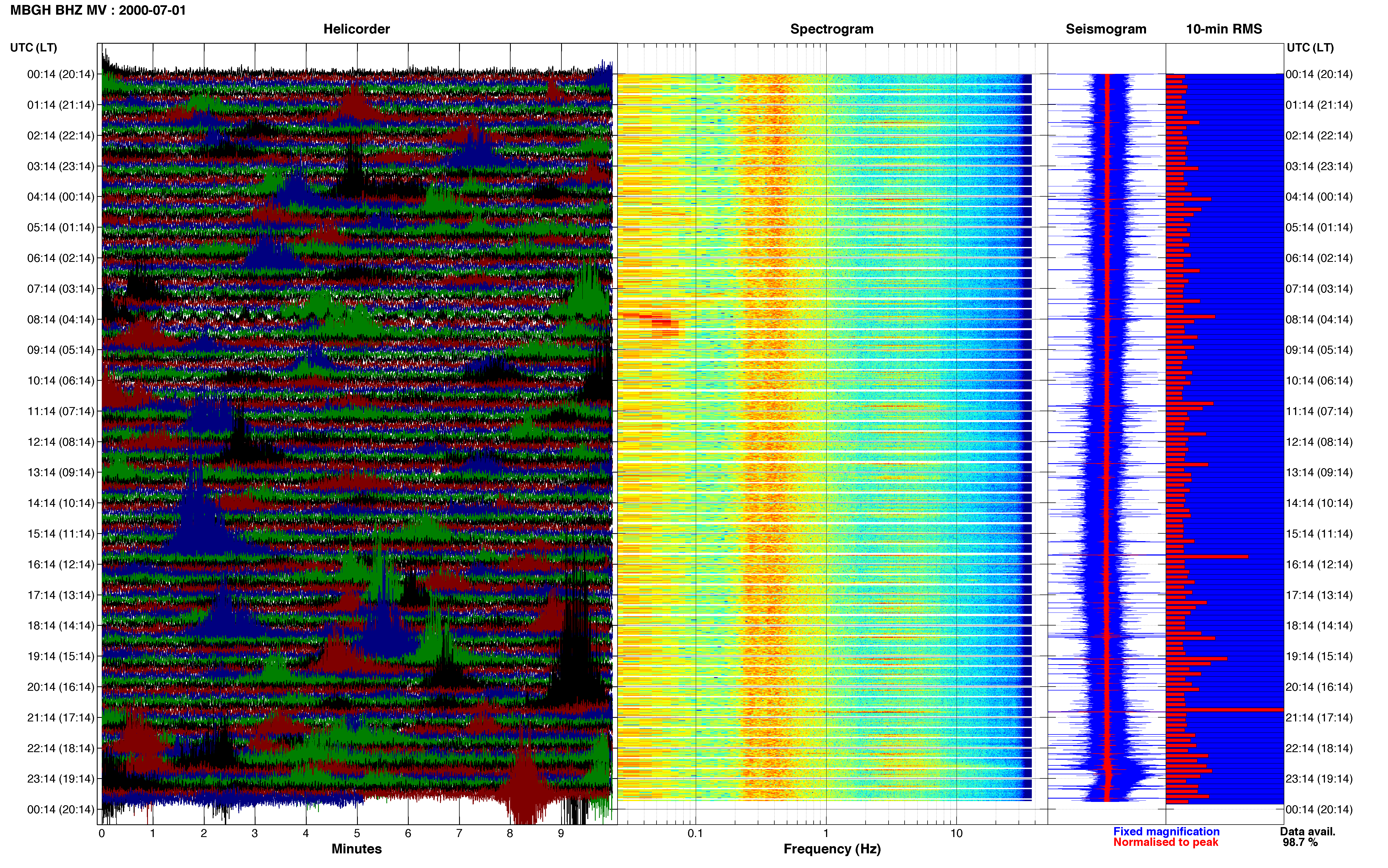Image resolution: width=1388 pixels, height=868 pixels.
Task: Click the '10' frequency tick label
Action: tap(956, 833)
